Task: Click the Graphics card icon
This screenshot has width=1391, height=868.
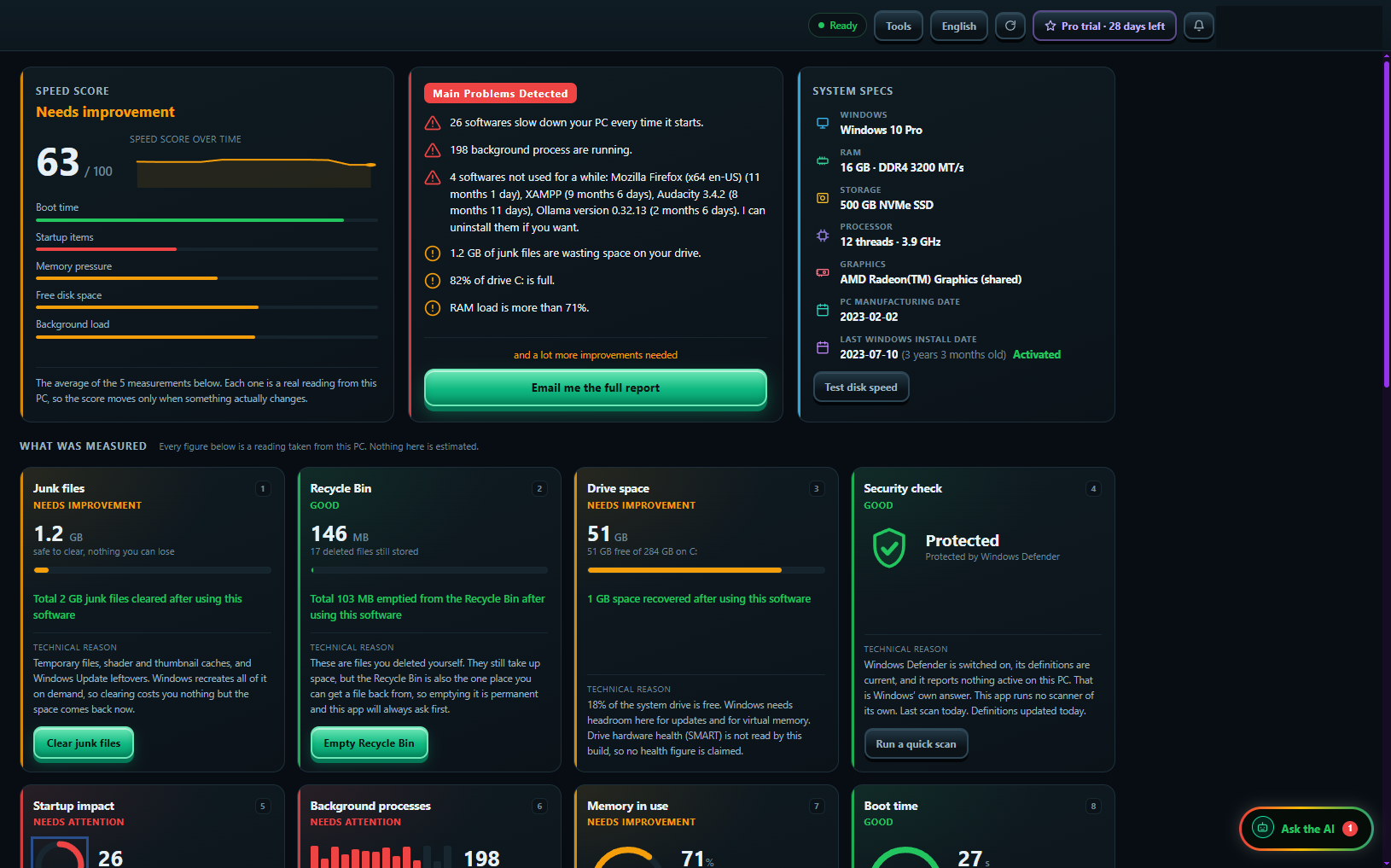Action: click(x=823, y=272)
